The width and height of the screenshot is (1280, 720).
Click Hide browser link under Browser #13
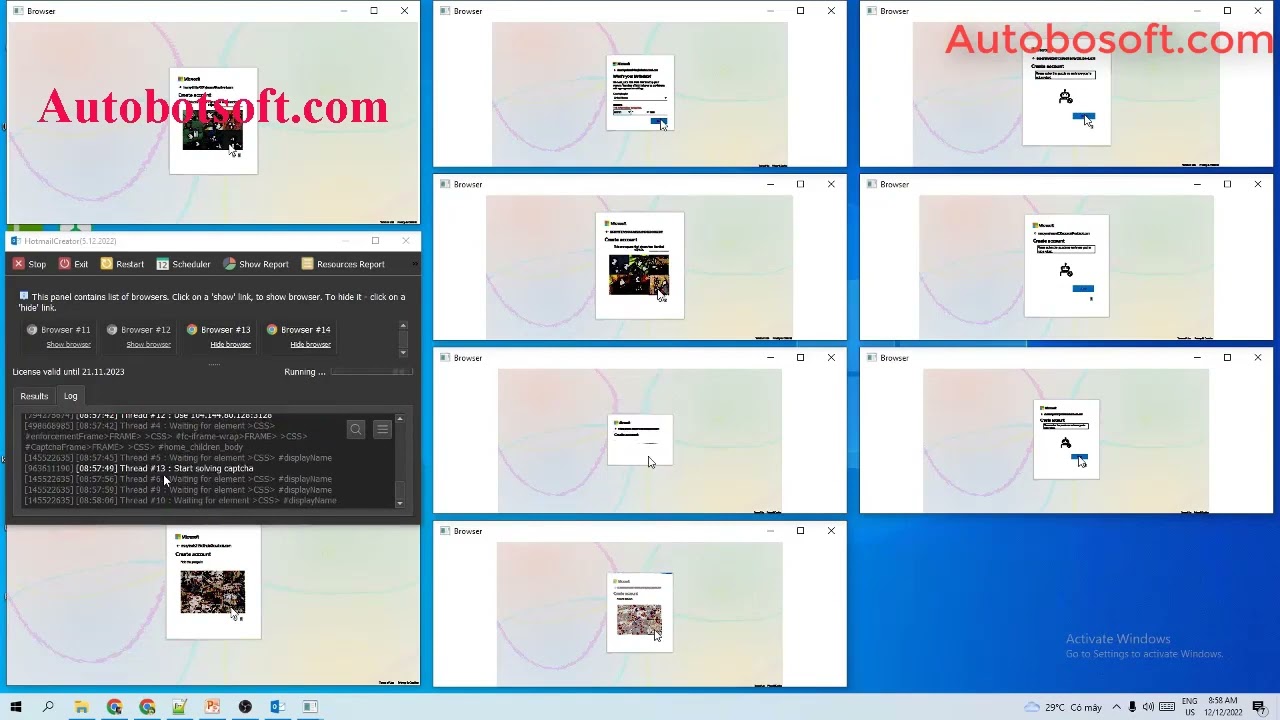230,345
